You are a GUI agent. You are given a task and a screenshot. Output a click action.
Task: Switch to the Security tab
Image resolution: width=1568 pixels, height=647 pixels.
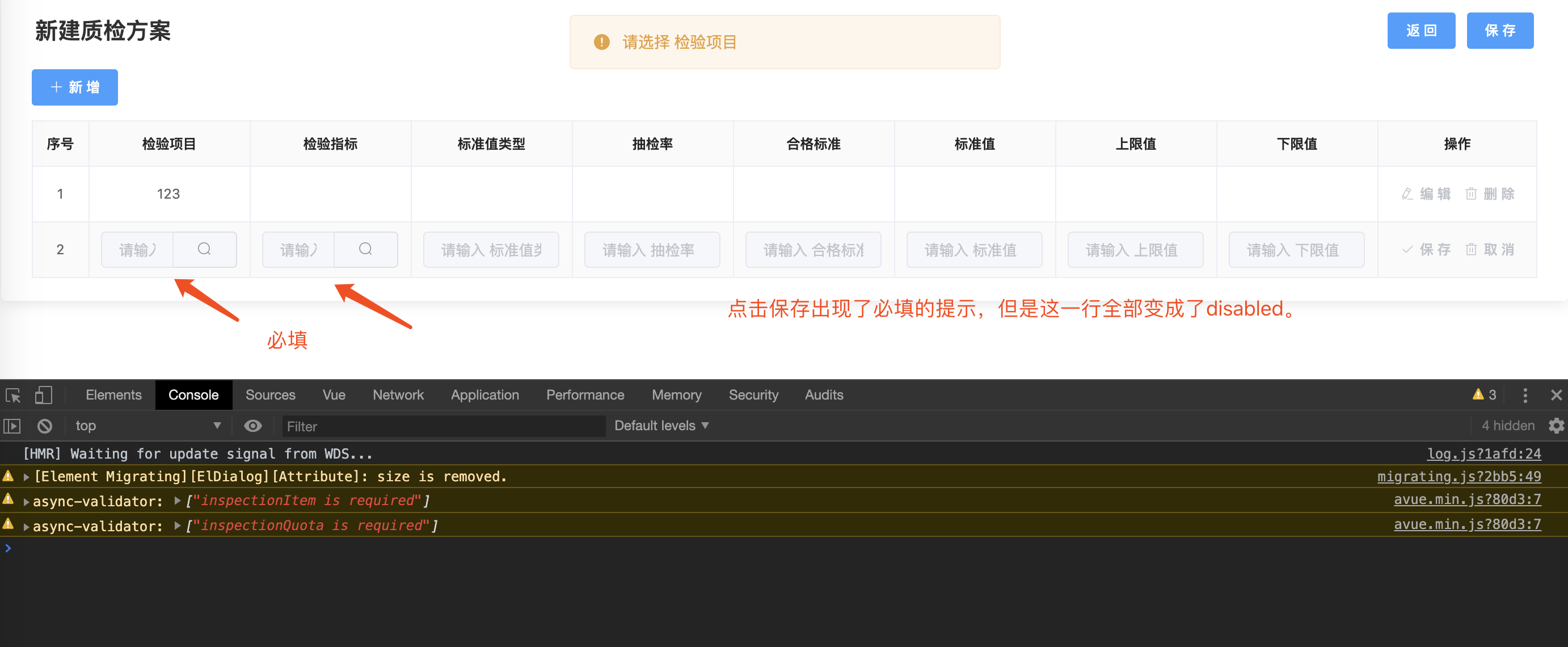tap(753, 395)
